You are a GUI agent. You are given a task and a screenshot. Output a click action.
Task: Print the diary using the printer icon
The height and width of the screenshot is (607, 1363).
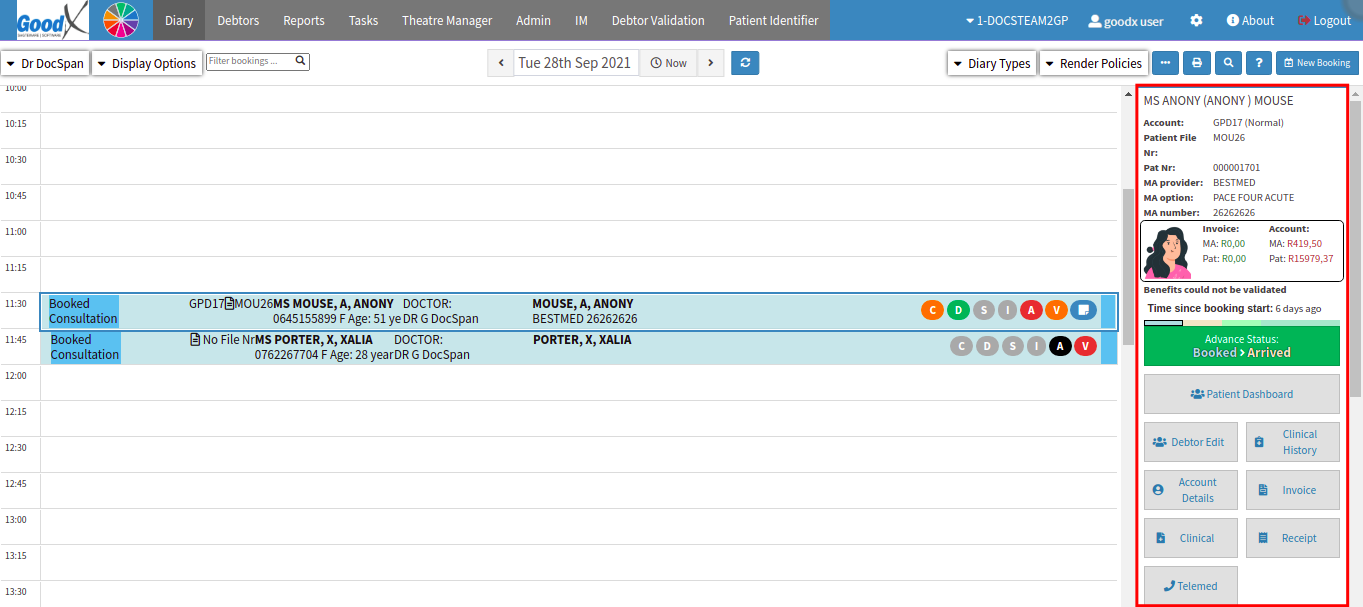pos(1196,63)
